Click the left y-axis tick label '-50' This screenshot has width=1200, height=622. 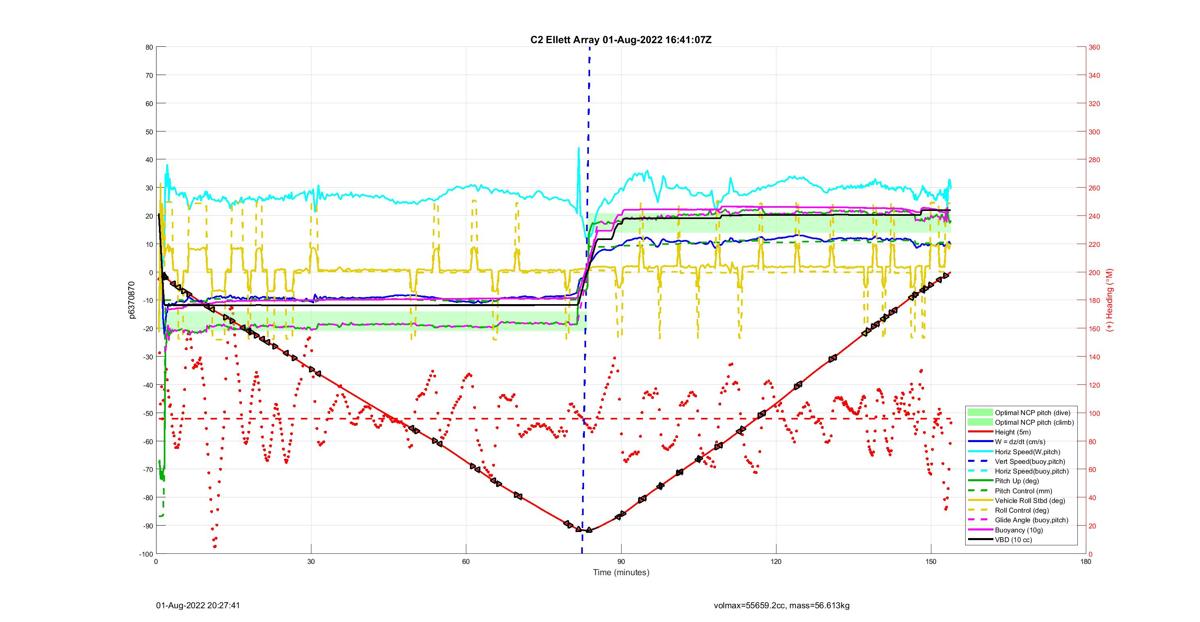(x=146, y=413)
